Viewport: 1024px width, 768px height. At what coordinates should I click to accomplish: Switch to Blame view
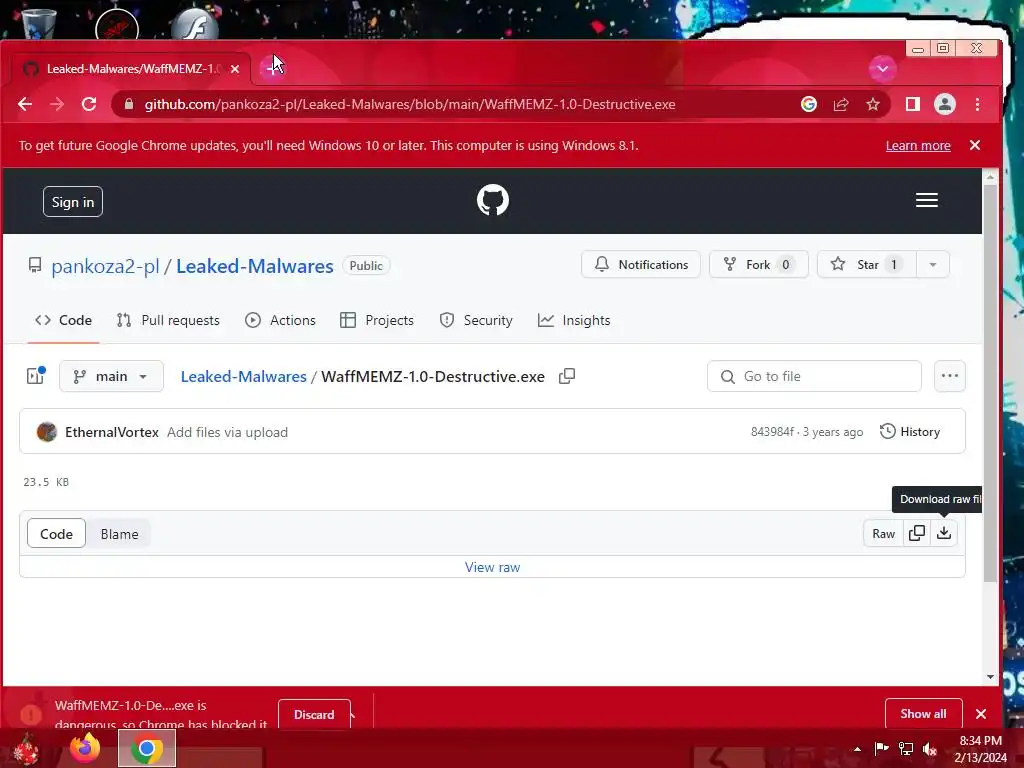coord(120,534)
